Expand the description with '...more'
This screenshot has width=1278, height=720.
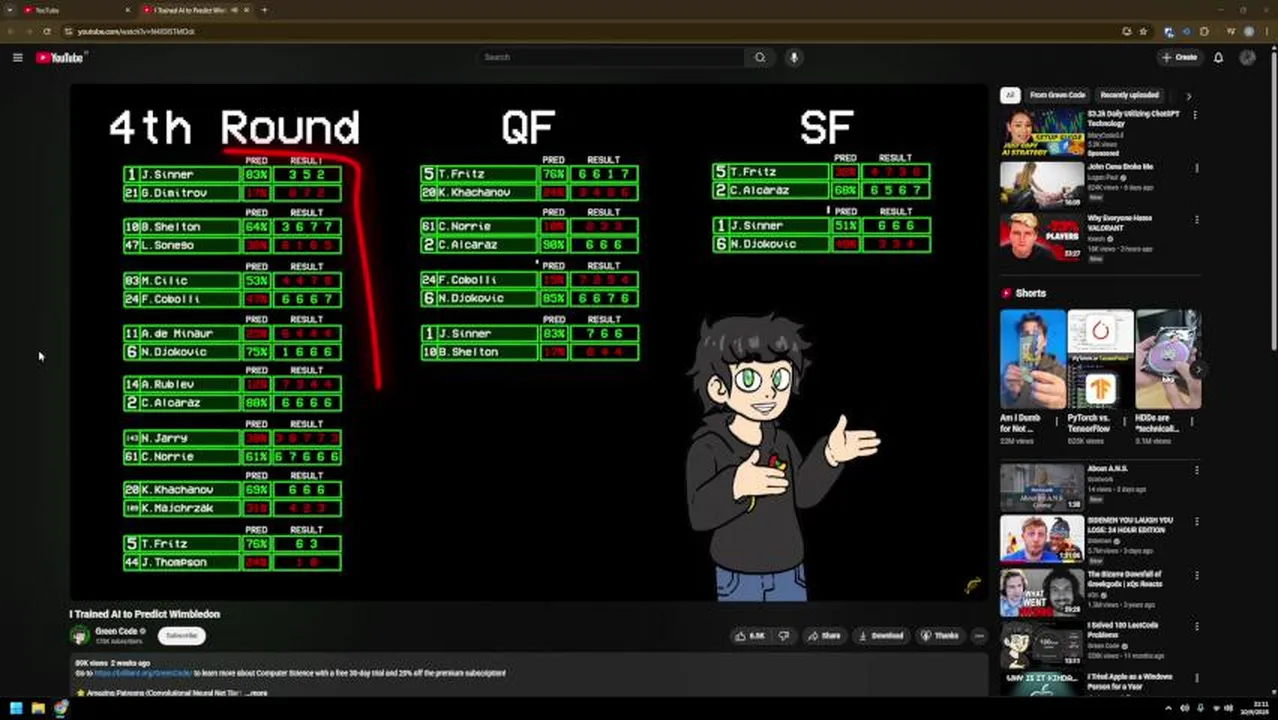(x=256, y=692)
